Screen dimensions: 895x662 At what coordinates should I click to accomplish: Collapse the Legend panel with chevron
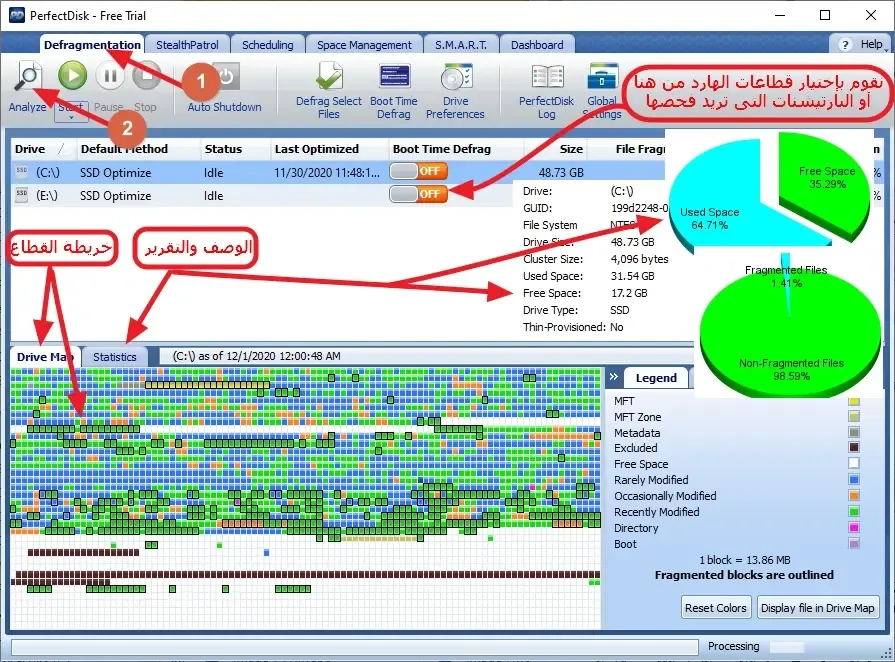coord(614,377)
